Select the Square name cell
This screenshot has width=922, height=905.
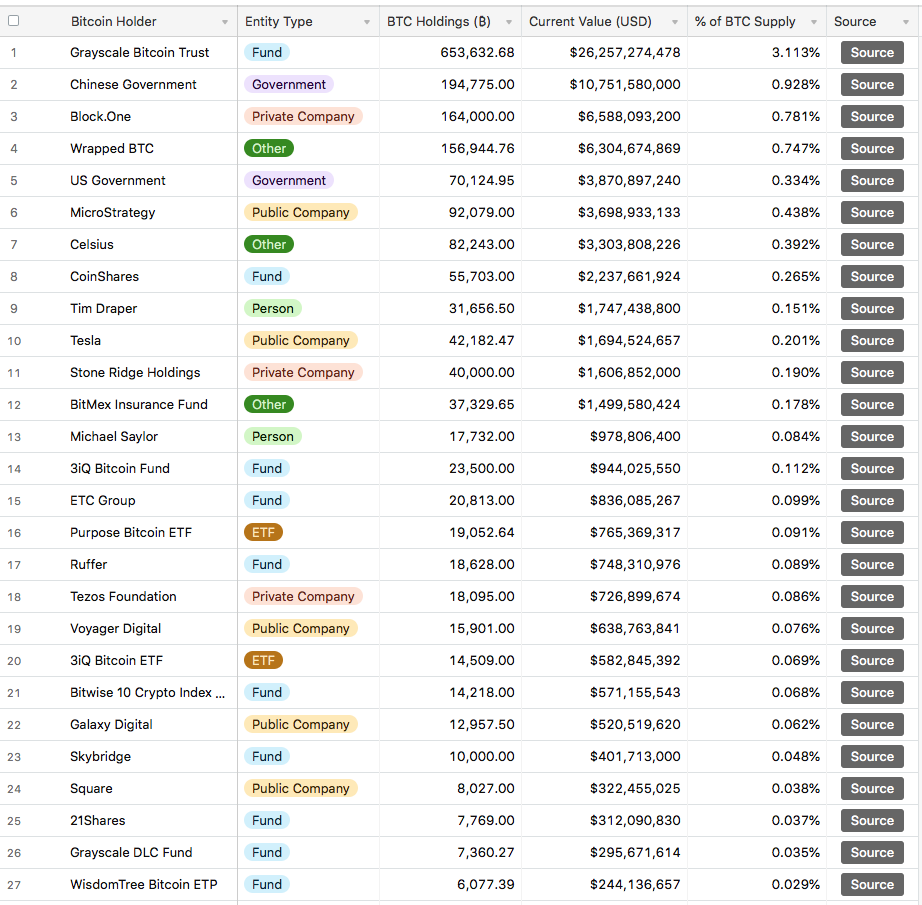[x=91, y=789]
